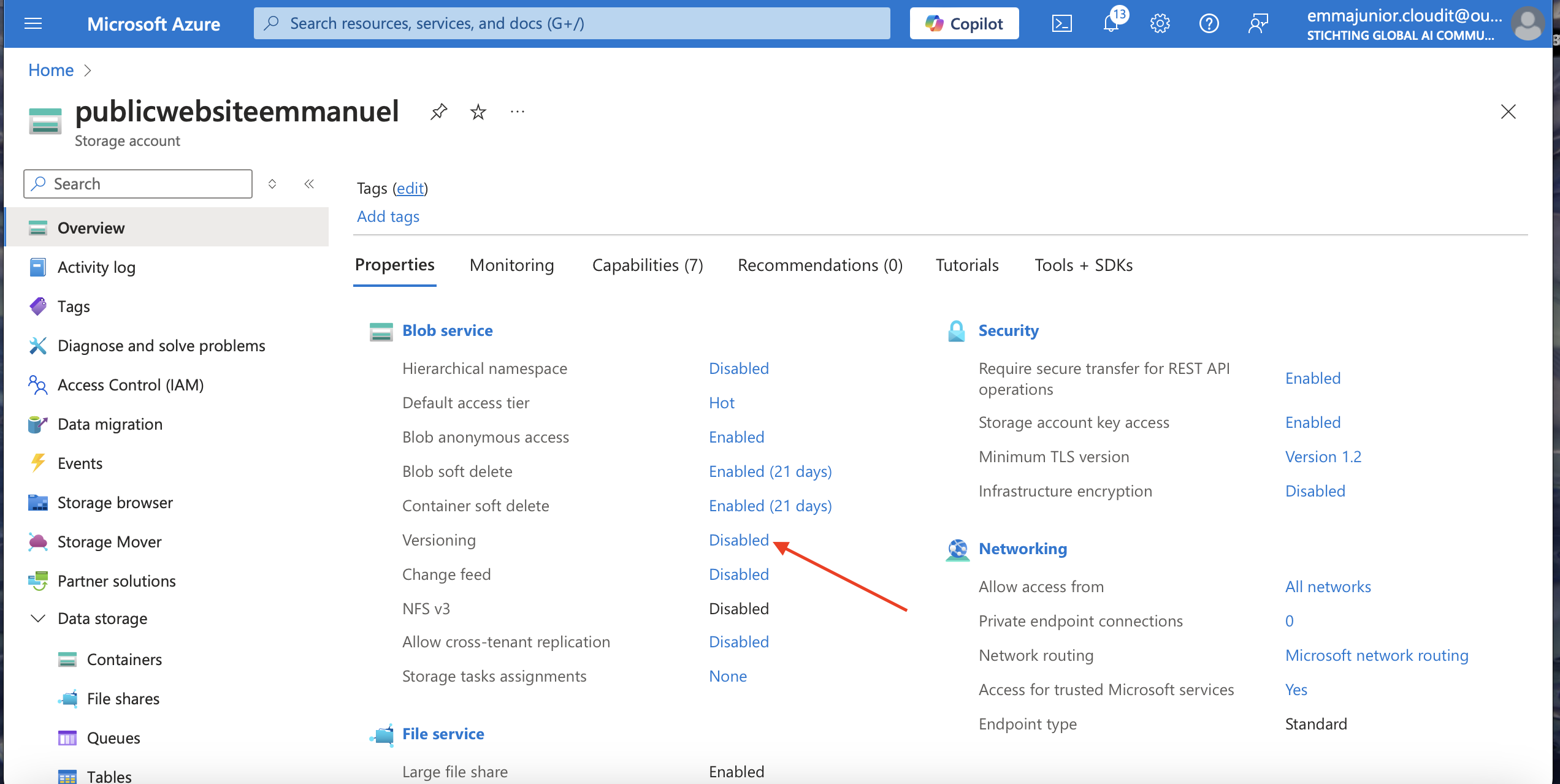Viewport: 1560px width, 784px height.
Task: Click the Add tags link
Action: [x=388, y=216]
